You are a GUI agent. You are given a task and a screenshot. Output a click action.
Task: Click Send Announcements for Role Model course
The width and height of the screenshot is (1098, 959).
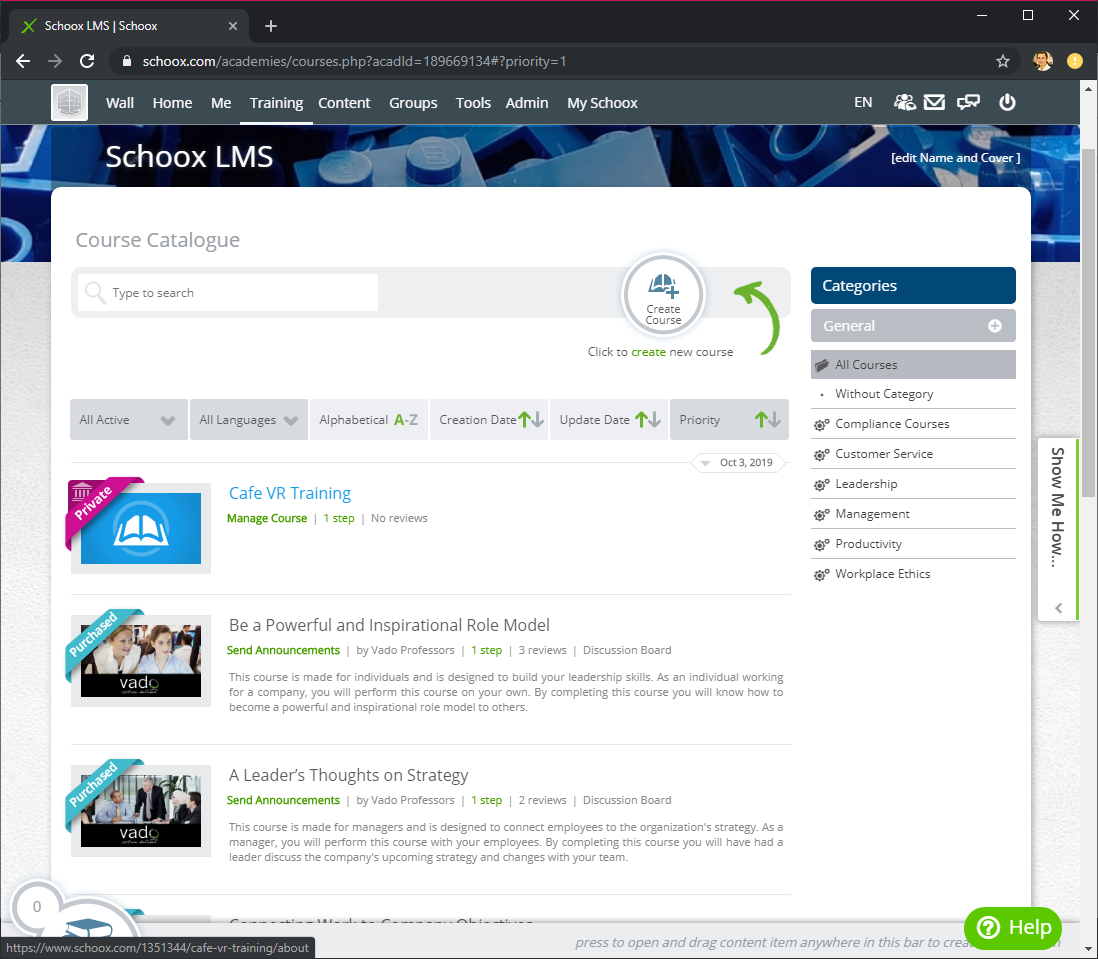click(283, 650)
